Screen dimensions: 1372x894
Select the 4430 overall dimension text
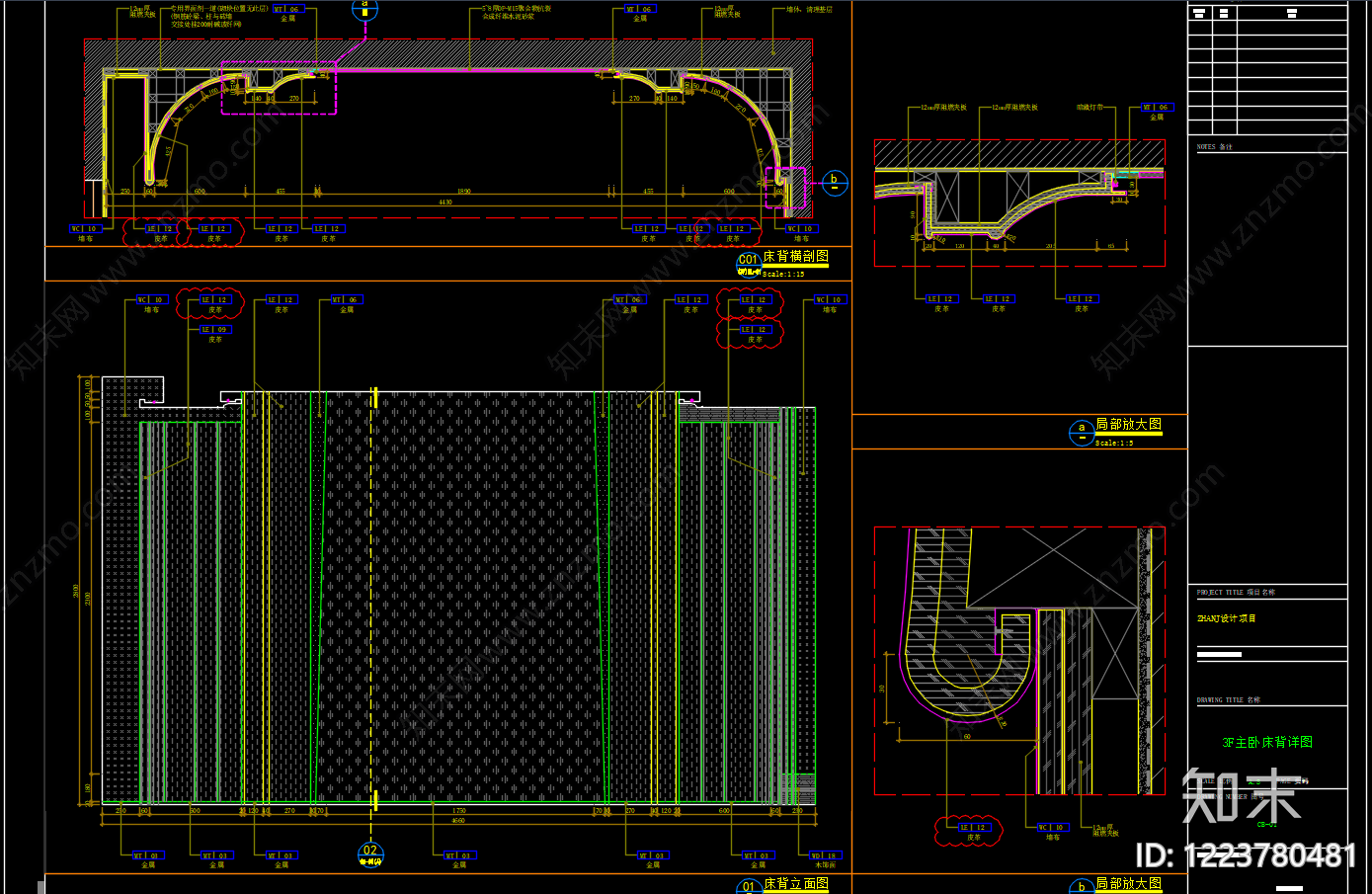445,203
